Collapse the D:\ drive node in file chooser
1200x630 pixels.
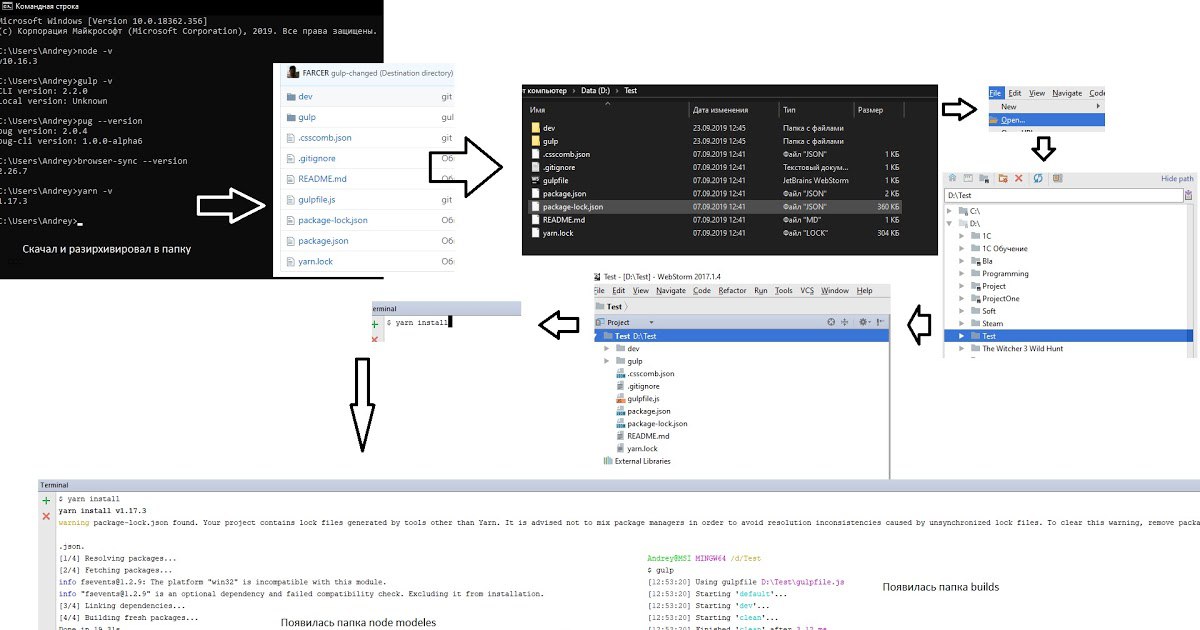pos(950,224)
